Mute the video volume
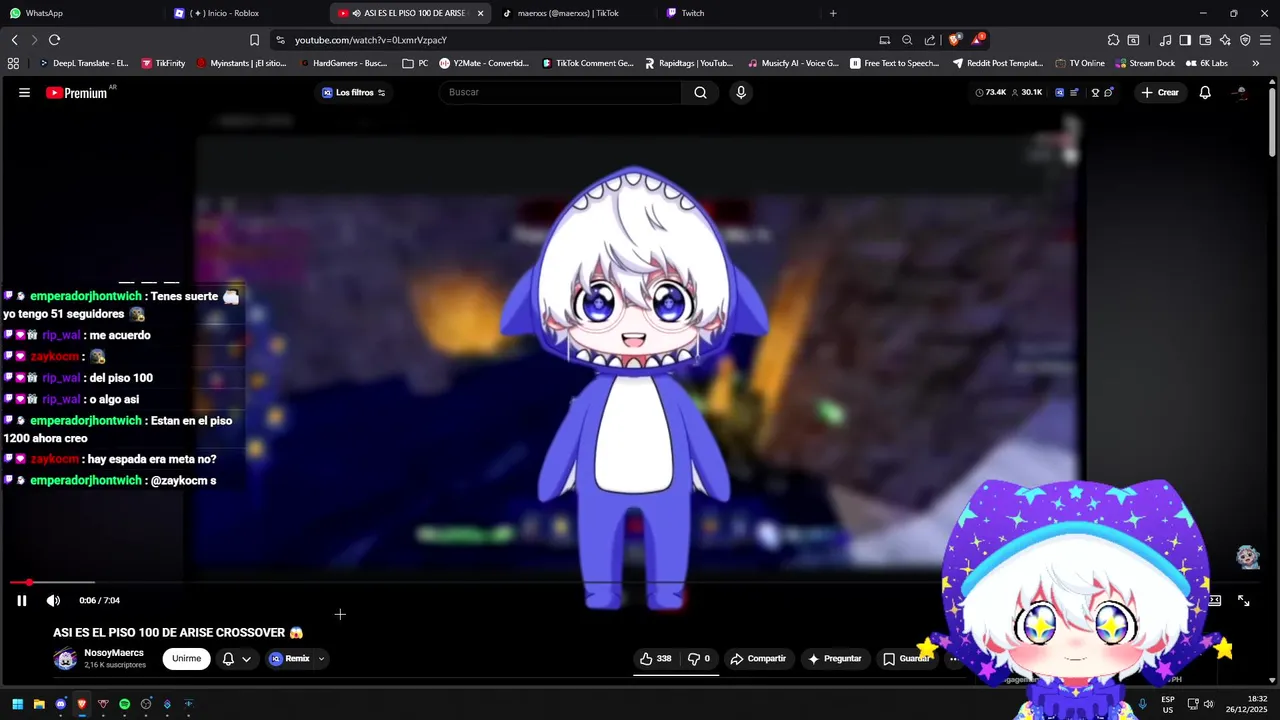1280x720 pixels. 53,600
